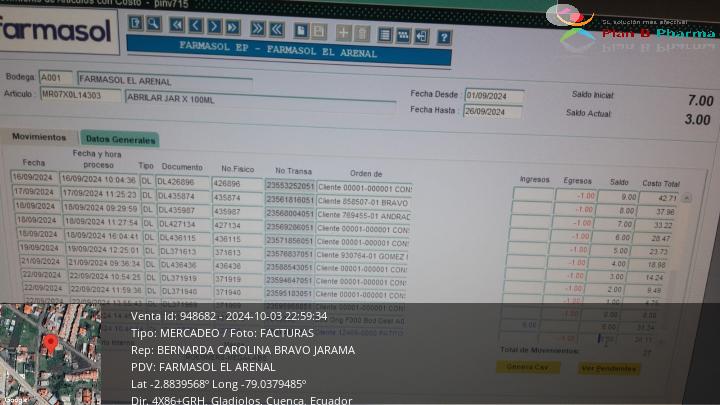This screenshot has width=720, height=405.
Task: Click the magnifier search icon
Action: point(153,23)
